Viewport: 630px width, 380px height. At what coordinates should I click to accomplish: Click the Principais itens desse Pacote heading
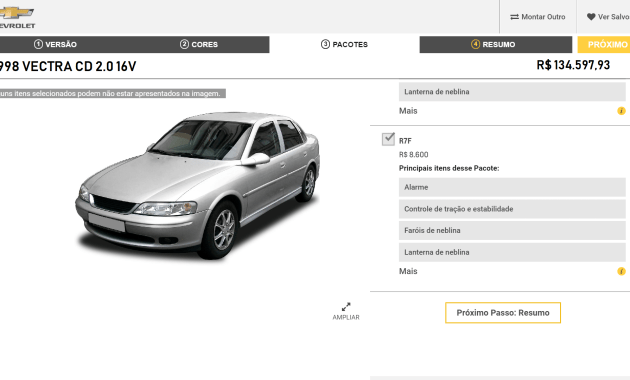449,168
